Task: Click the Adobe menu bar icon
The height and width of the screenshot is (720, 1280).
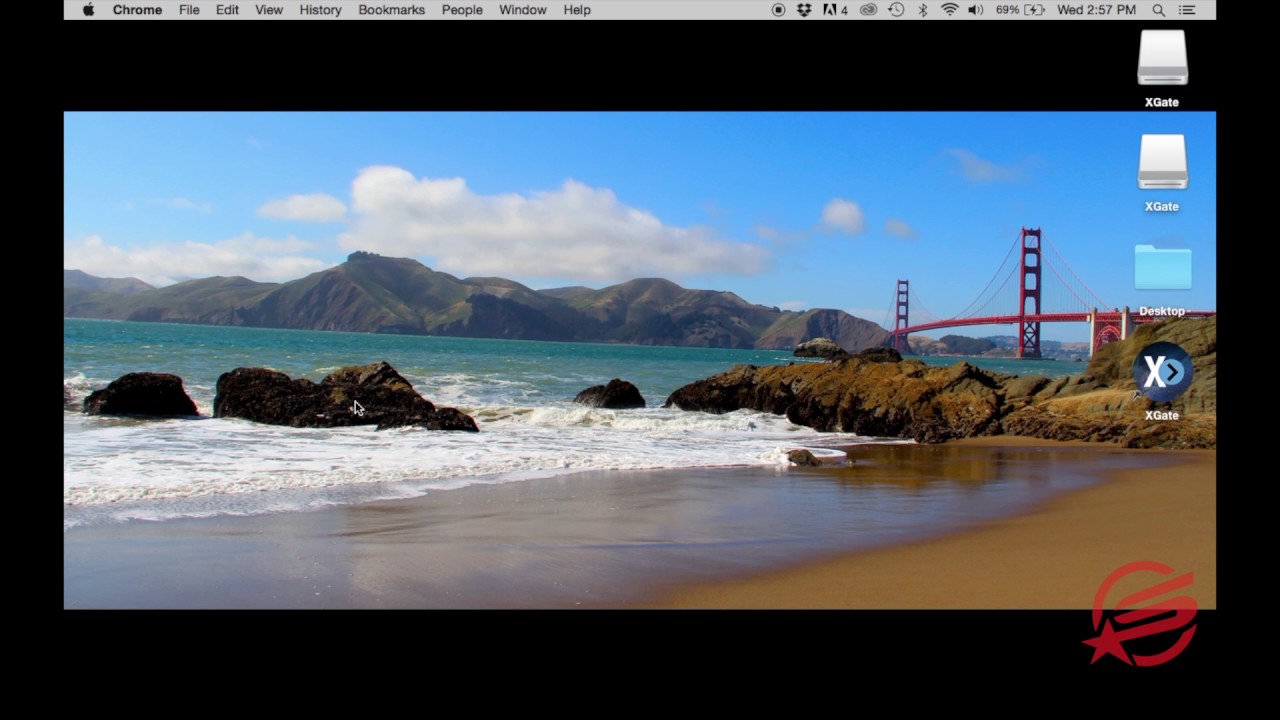Action: click(835, 10)
